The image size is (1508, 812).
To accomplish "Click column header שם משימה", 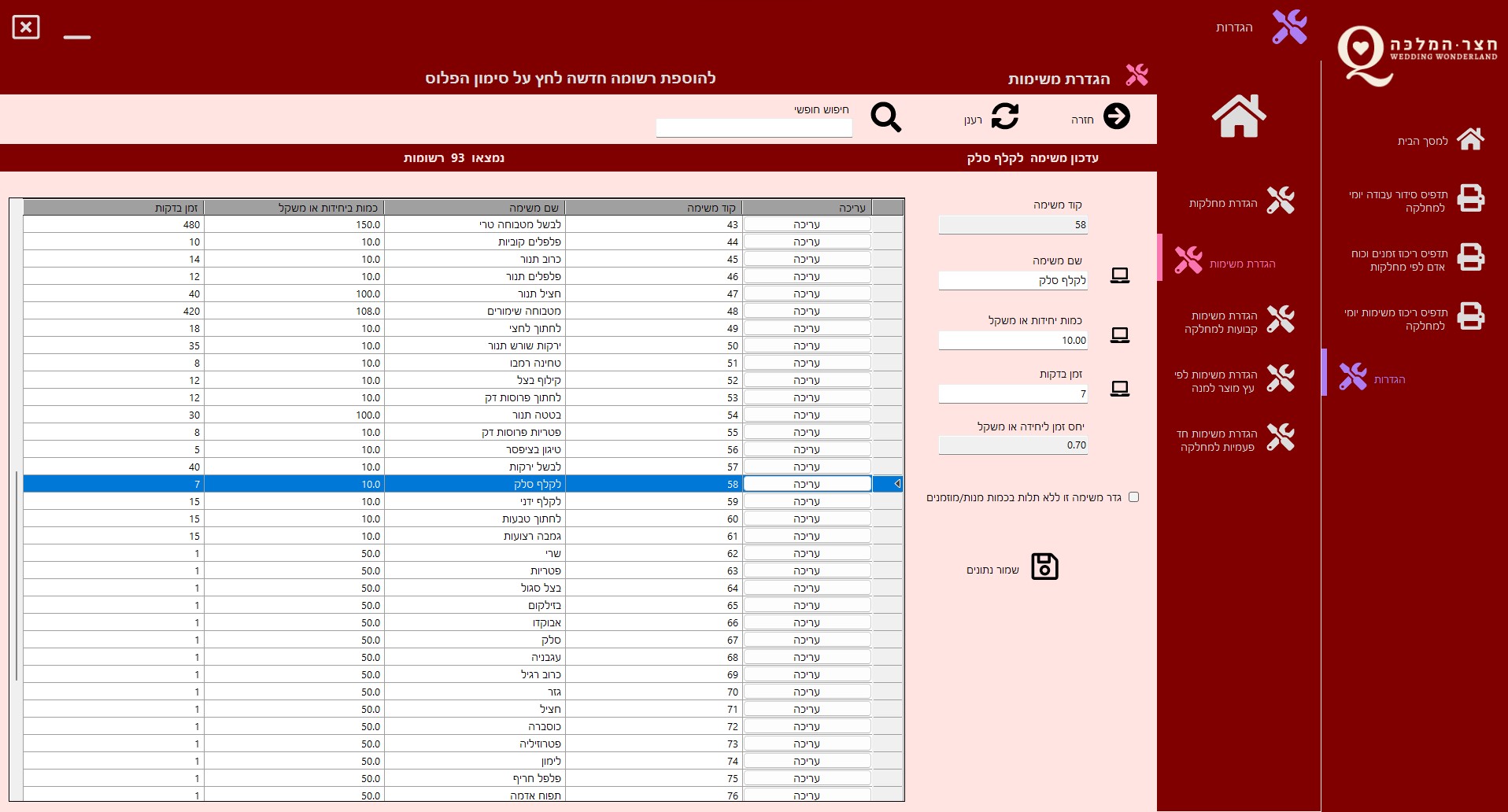I will point(475,208).
